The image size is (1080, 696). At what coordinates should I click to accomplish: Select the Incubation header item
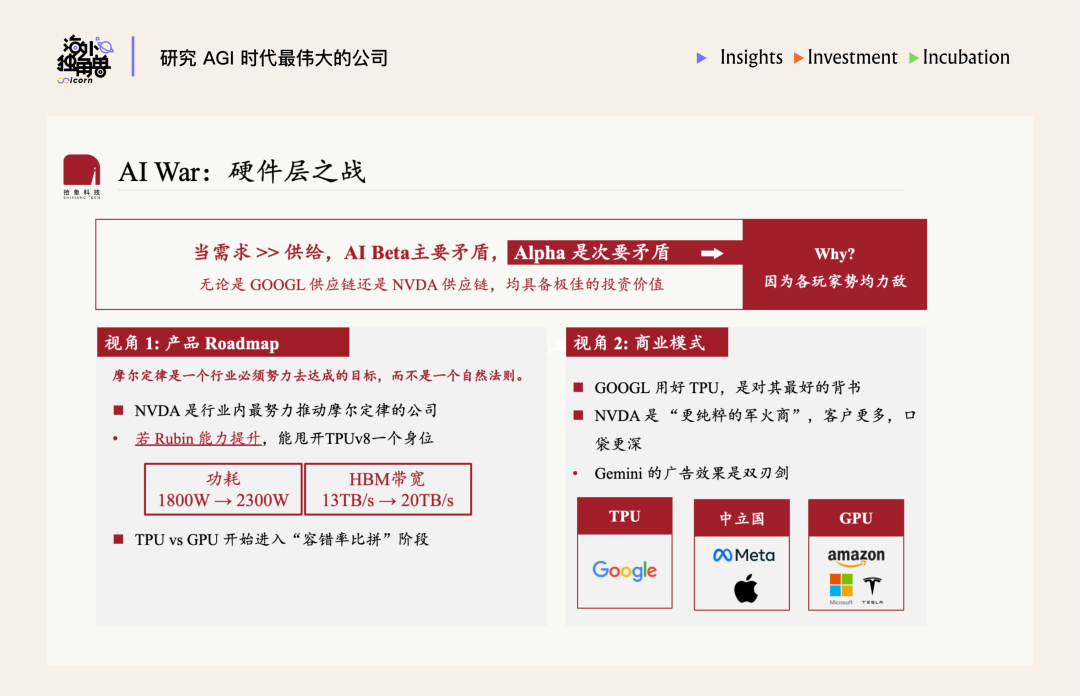965,58
